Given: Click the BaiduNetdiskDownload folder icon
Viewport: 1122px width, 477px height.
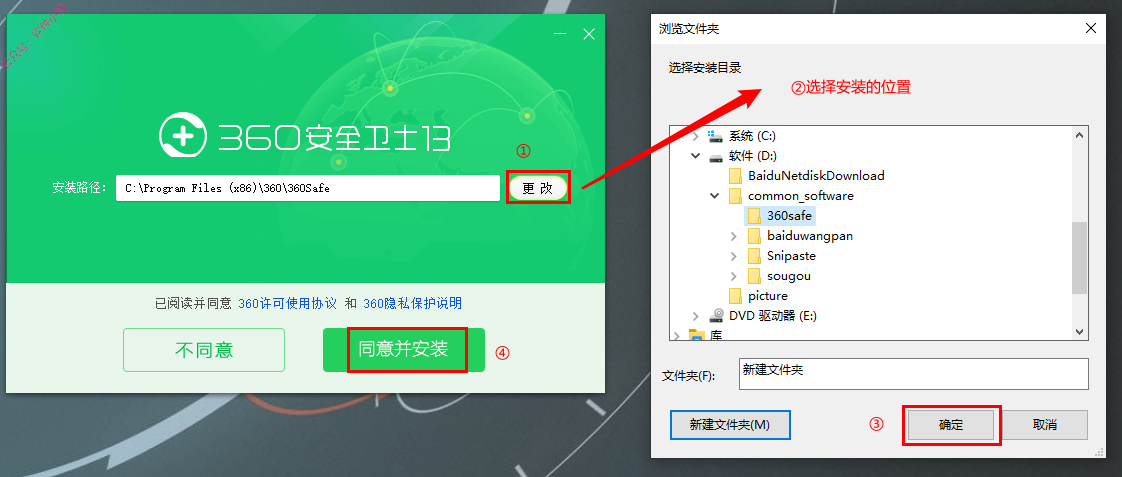Looking at the screenshot, I should 735,176.
